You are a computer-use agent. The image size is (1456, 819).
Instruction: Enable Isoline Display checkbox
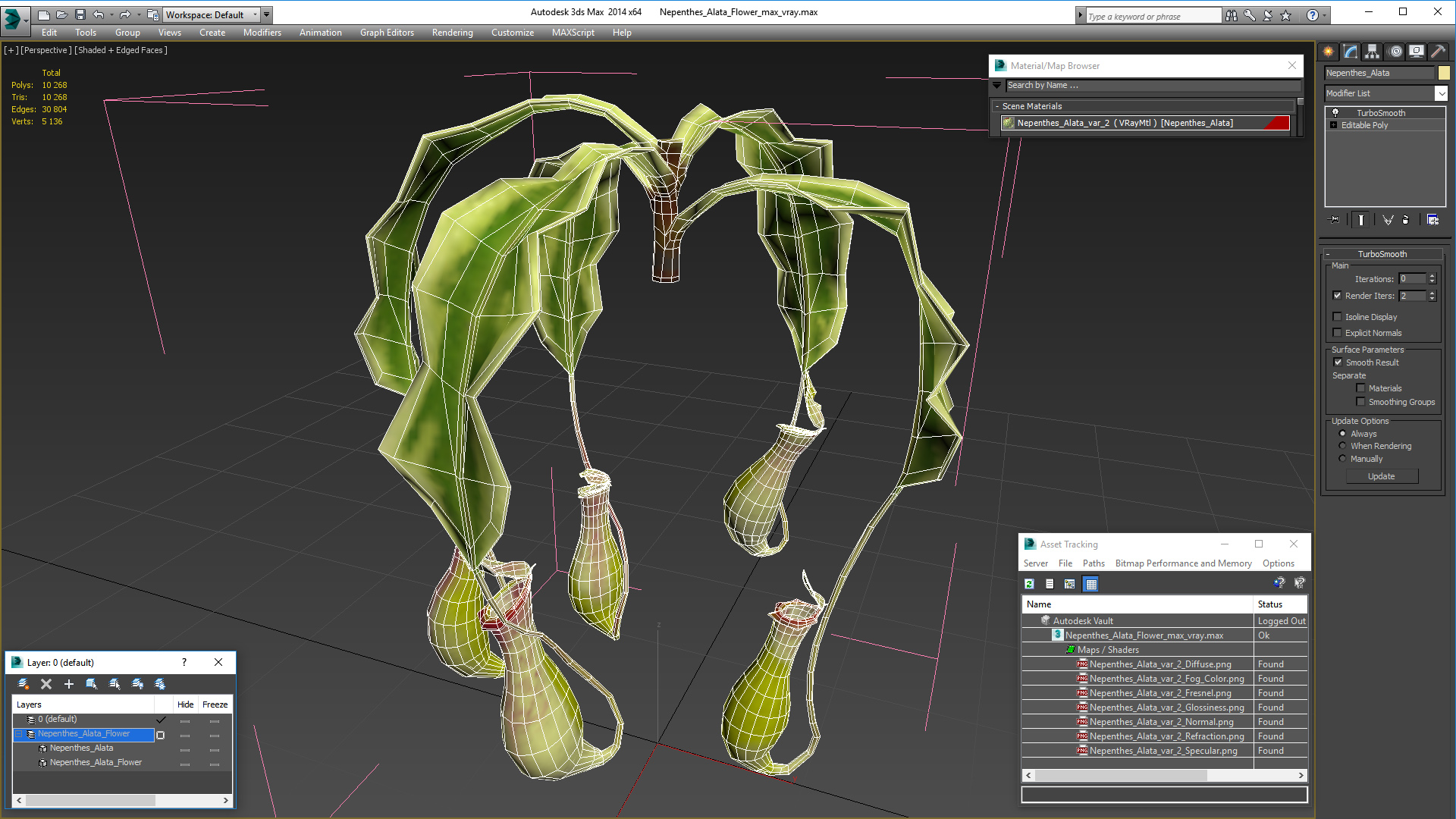(1338, 317)
